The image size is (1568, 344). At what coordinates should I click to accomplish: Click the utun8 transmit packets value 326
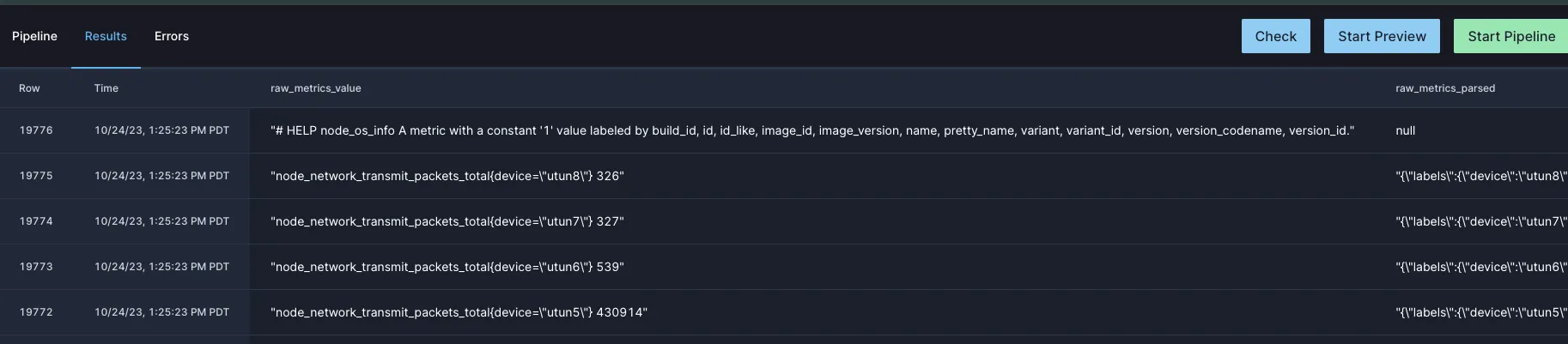point(447,176)
